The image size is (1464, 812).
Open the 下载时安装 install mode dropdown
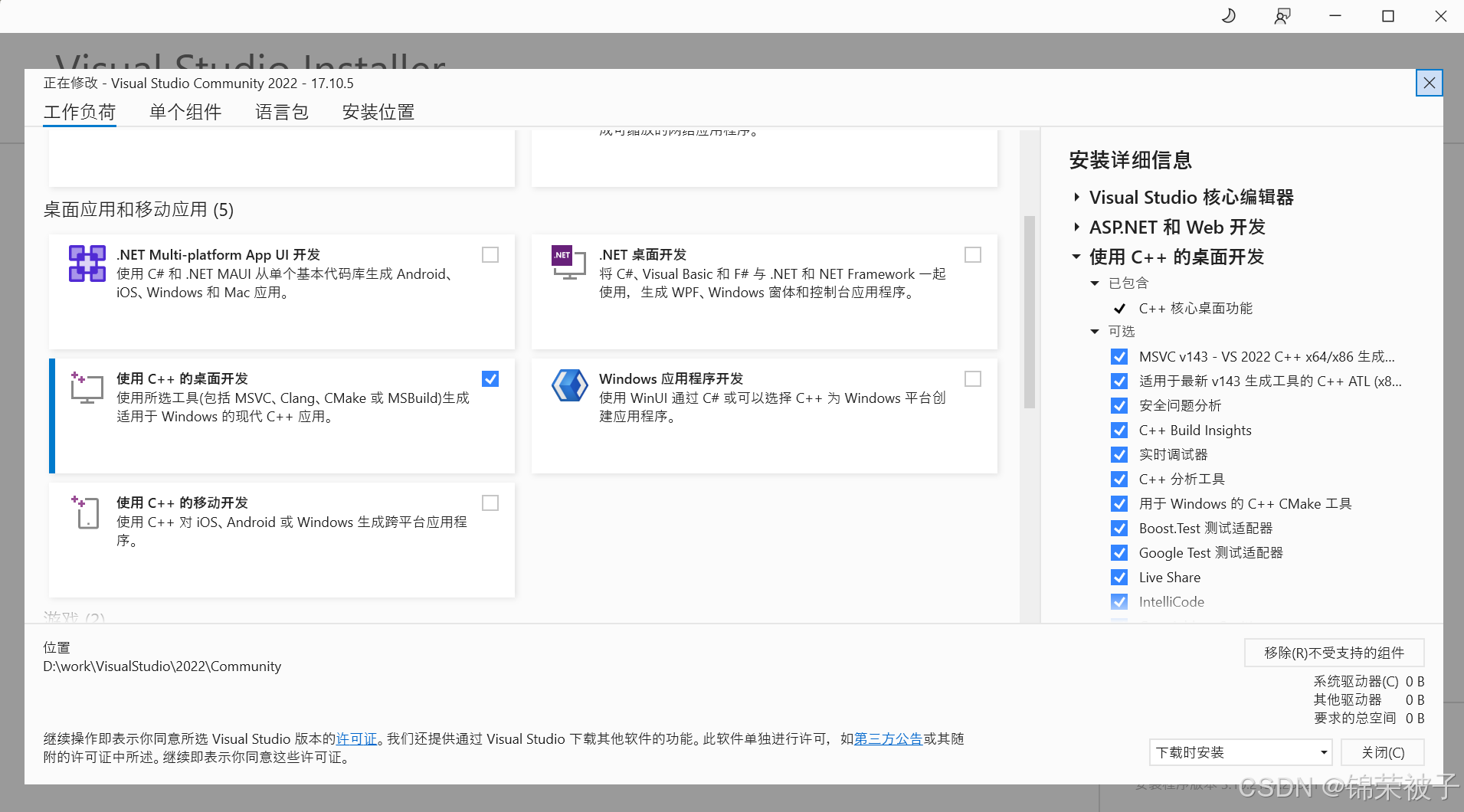(1240, 752)
